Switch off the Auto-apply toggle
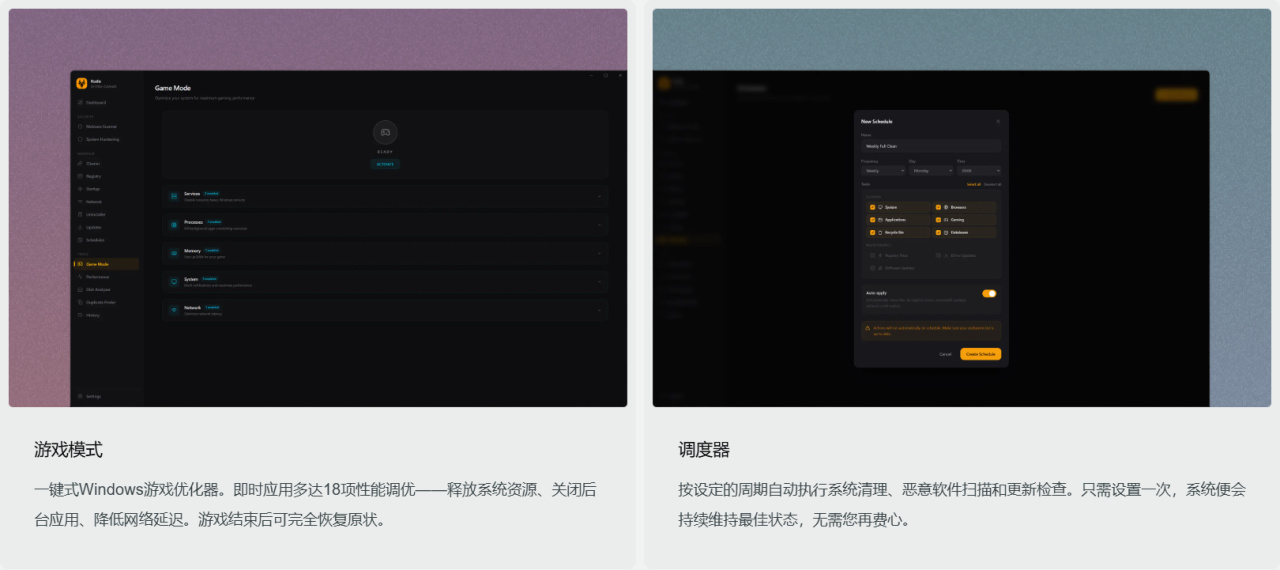The height and width of the screenshot is (570, 1280). click(989, 293)
